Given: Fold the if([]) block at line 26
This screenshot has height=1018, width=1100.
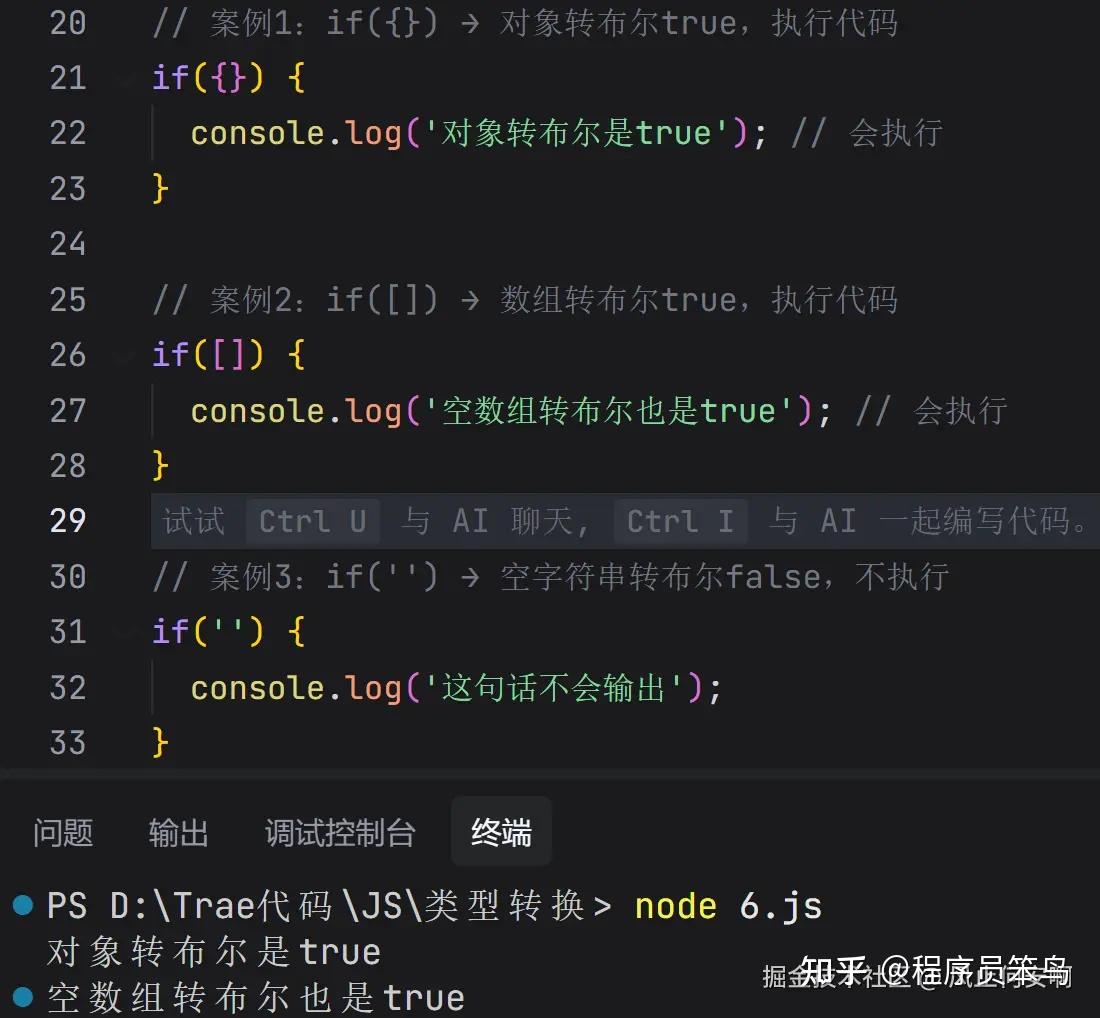Looking at the screenshot, I should tap(127, 355).
